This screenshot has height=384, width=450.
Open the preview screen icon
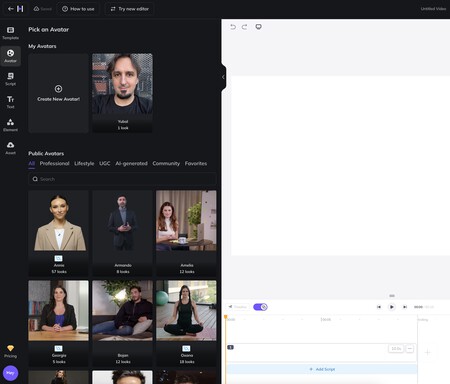[x=258, y=27]
